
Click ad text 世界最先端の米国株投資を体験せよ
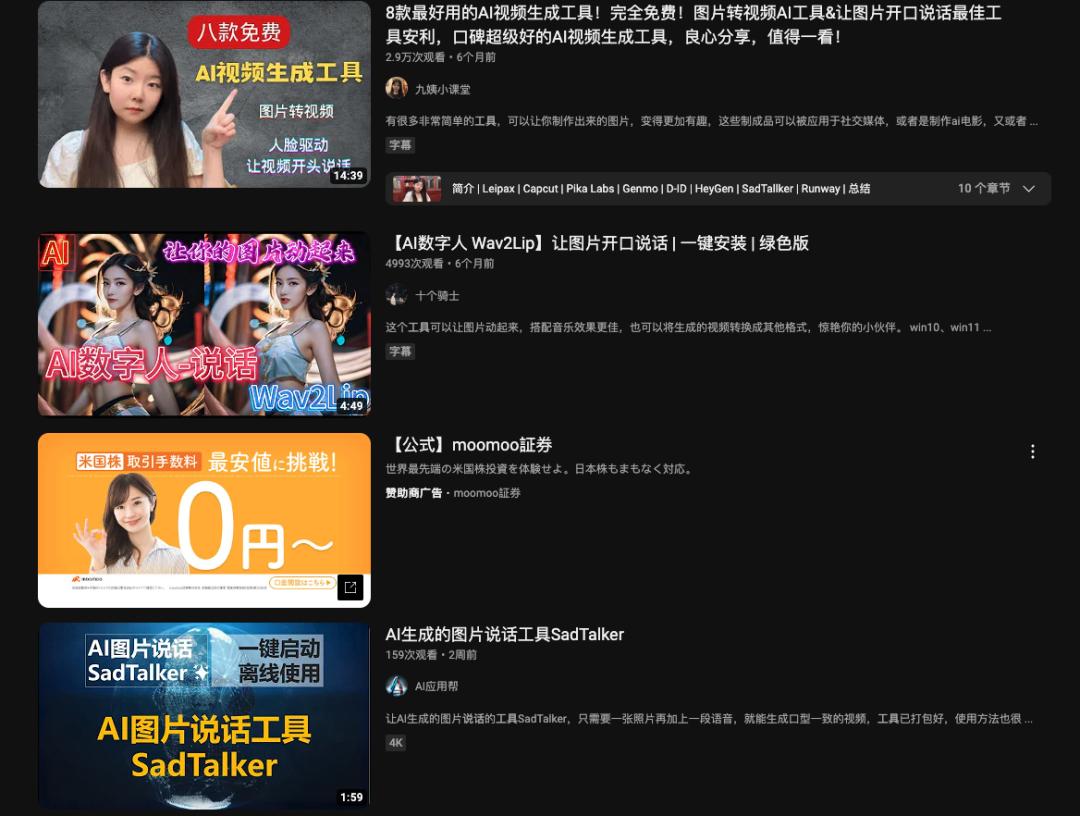point(540,469)
